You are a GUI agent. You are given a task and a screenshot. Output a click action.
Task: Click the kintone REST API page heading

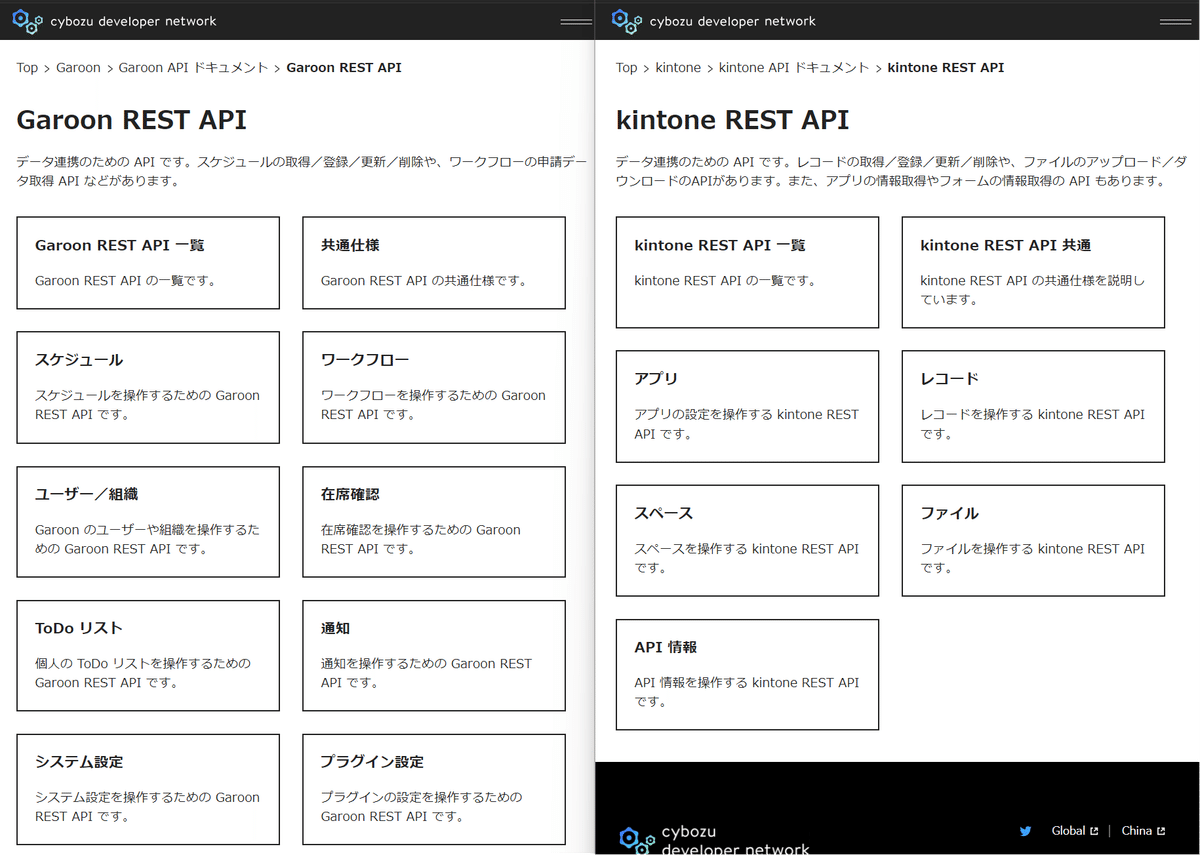(732, 120)
